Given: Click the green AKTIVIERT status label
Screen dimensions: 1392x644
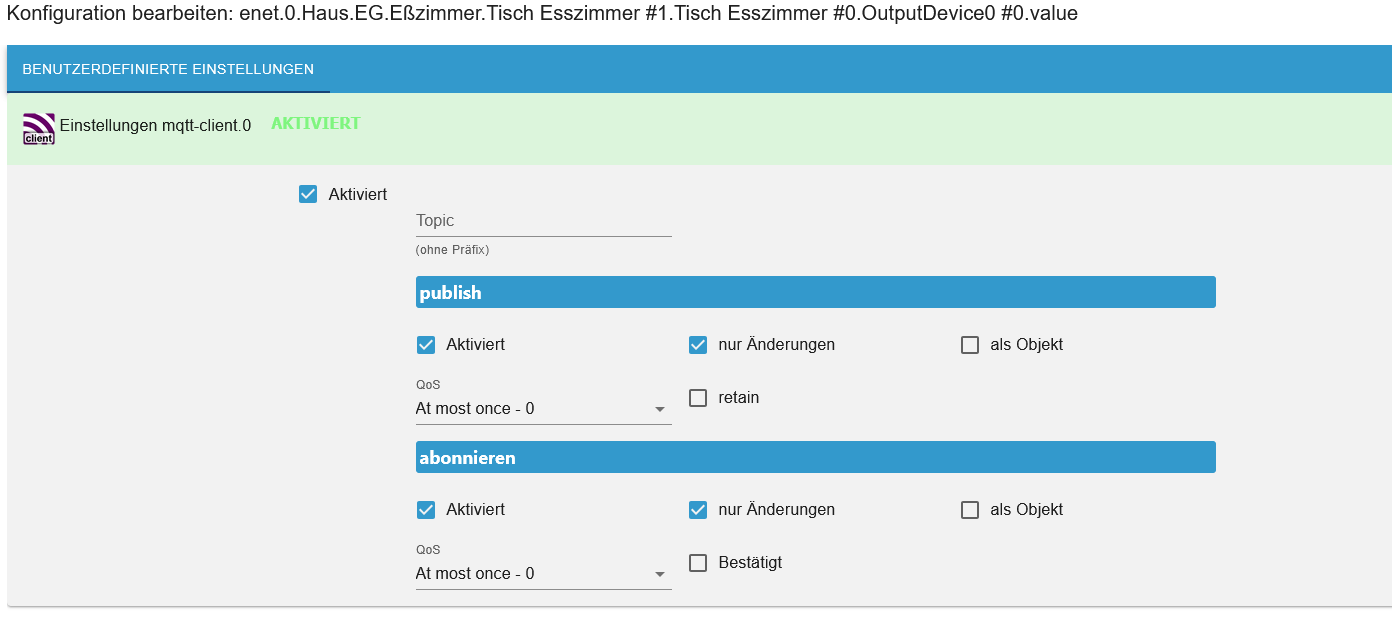Looking at the screenshot, I should (x=315, y=124).
